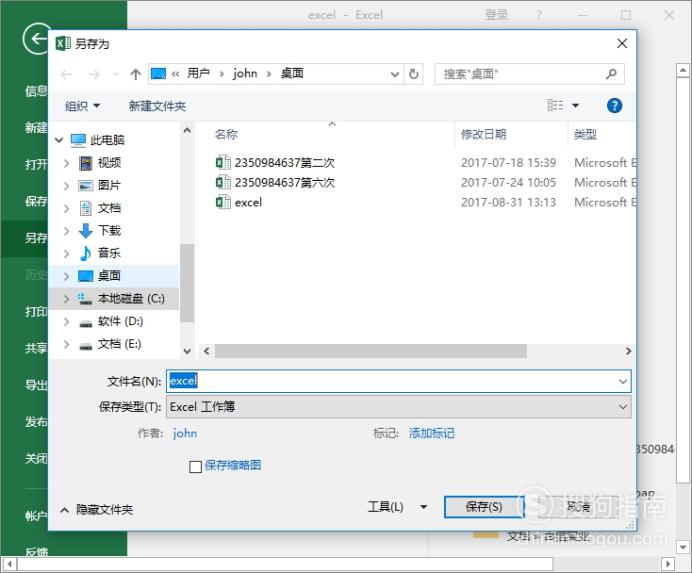Select the 桌面 folder in tree
This screenshot has height=573, width=692.
click(109, 276)
